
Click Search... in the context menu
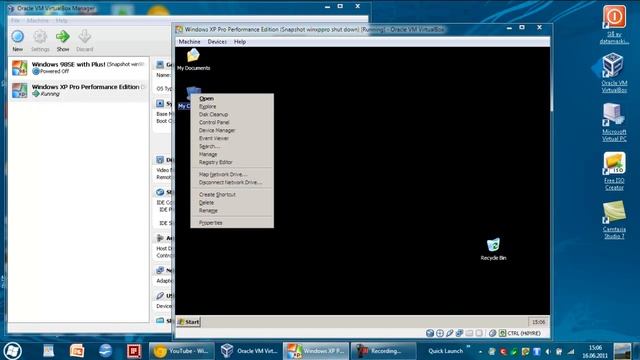[x=232, y=146]
